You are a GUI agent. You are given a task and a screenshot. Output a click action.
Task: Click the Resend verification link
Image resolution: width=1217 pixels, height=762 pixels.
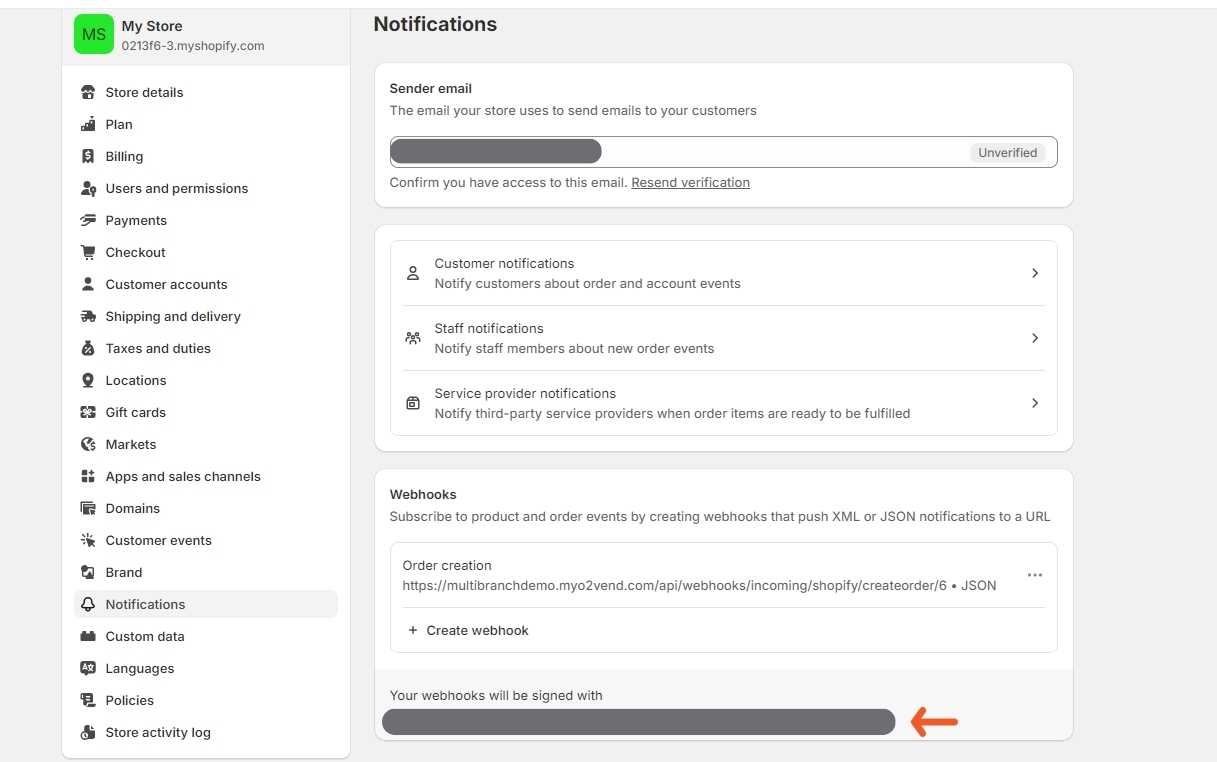pyautogui.click(x=690, y=182)
